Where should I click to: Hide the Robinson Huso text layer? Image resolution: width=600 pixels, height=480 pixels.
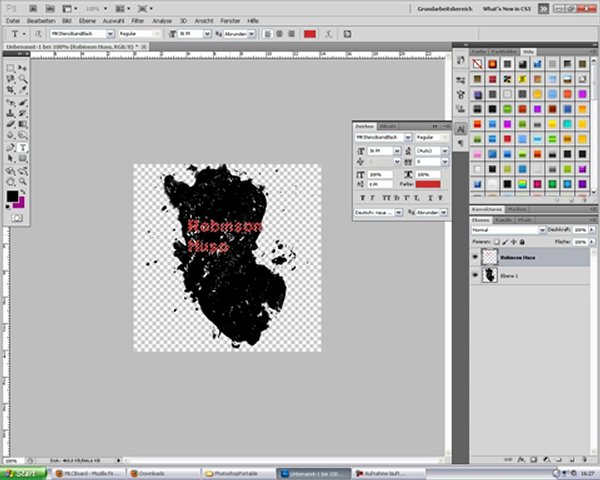point(474,257)
